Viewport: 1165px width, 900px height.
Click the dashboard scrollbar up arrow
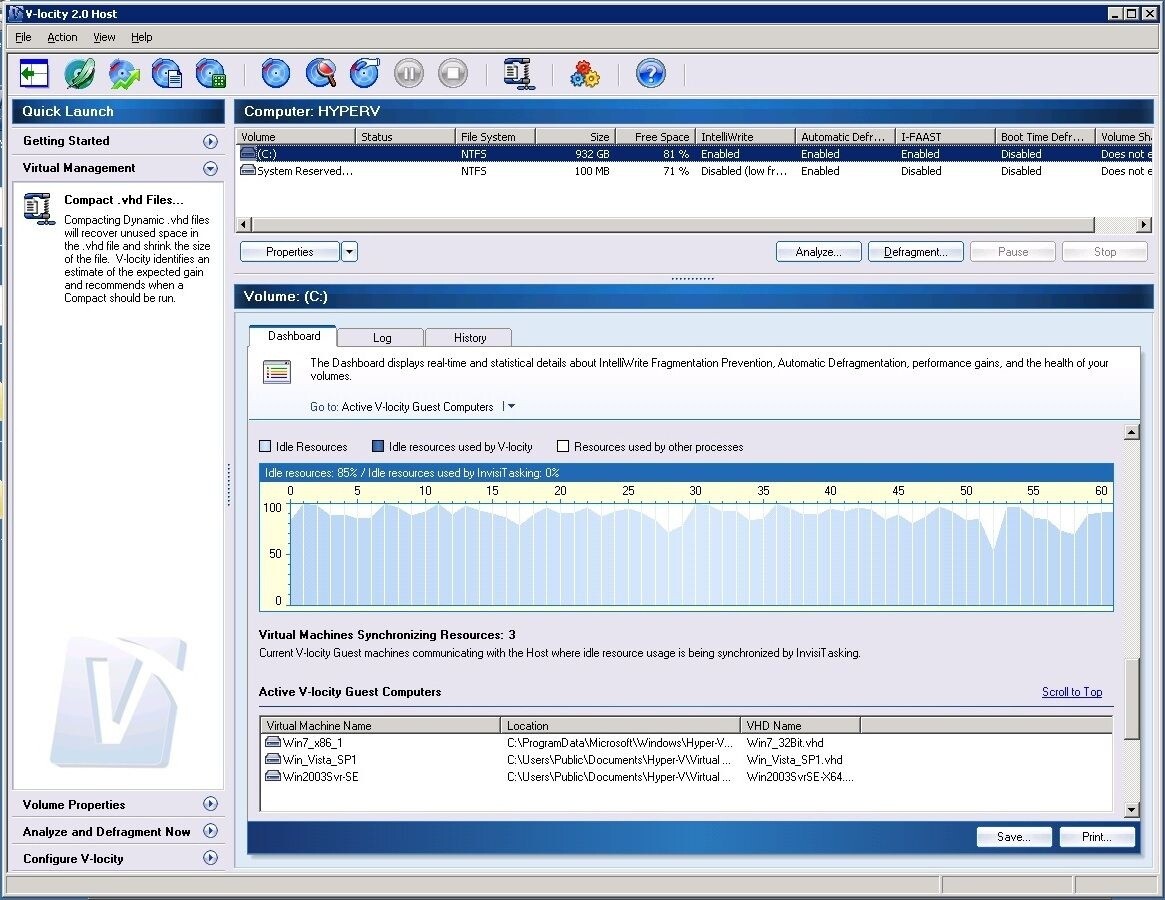tap(1132, 432)
